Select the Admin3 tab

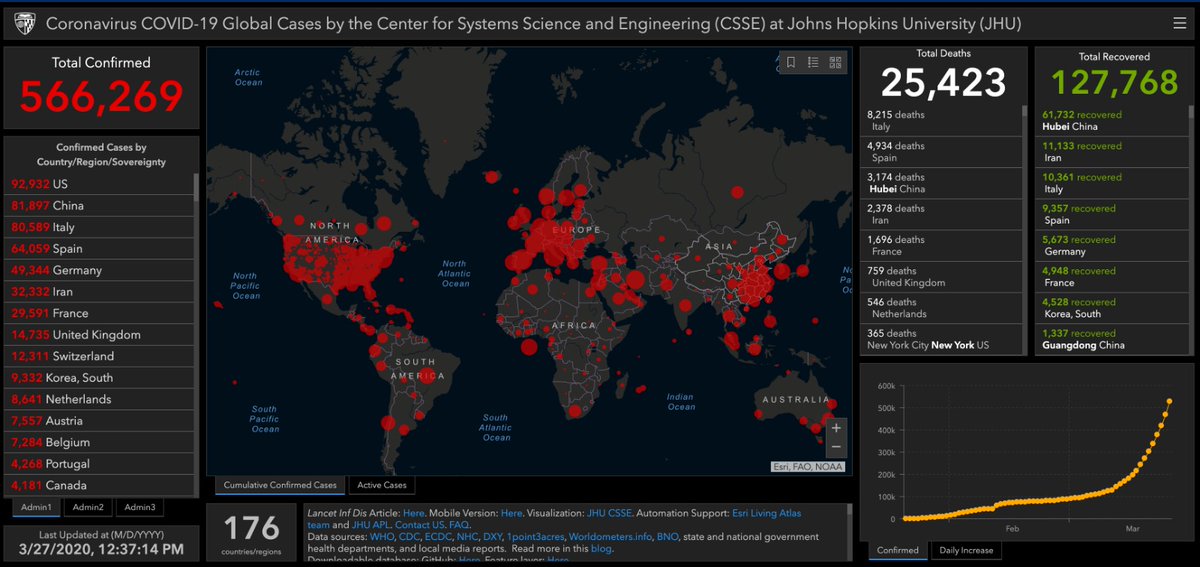(x=140, y=507)
